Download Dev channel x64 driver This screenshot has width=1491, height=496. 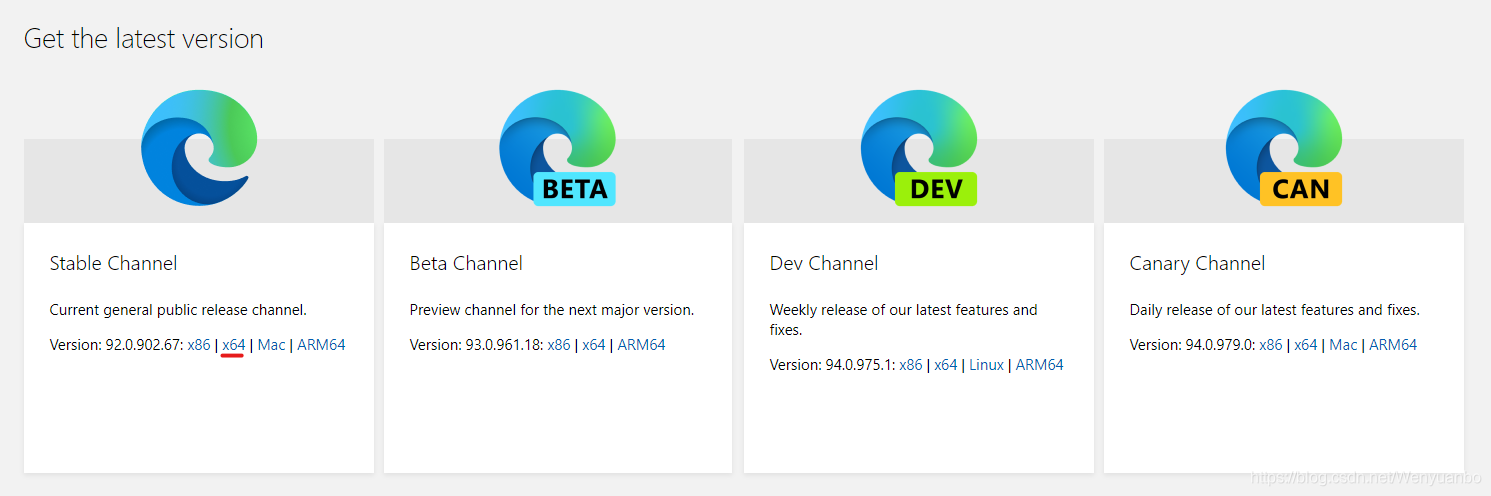[x=946, y=365]
